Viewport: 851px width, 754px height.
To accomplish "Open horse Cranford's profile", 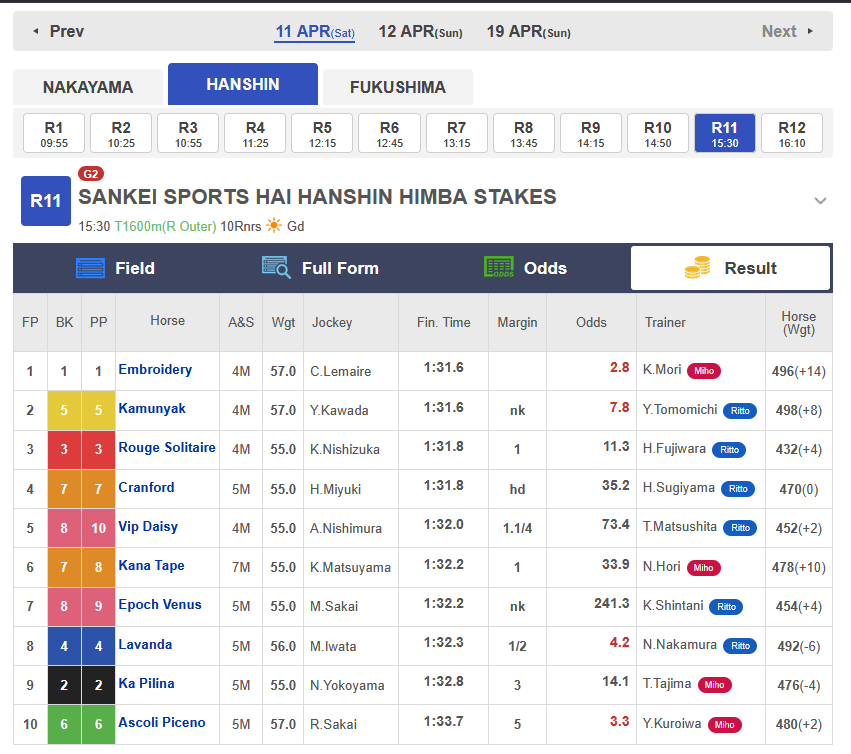I will pyautogui.click(x=147, y=487).
